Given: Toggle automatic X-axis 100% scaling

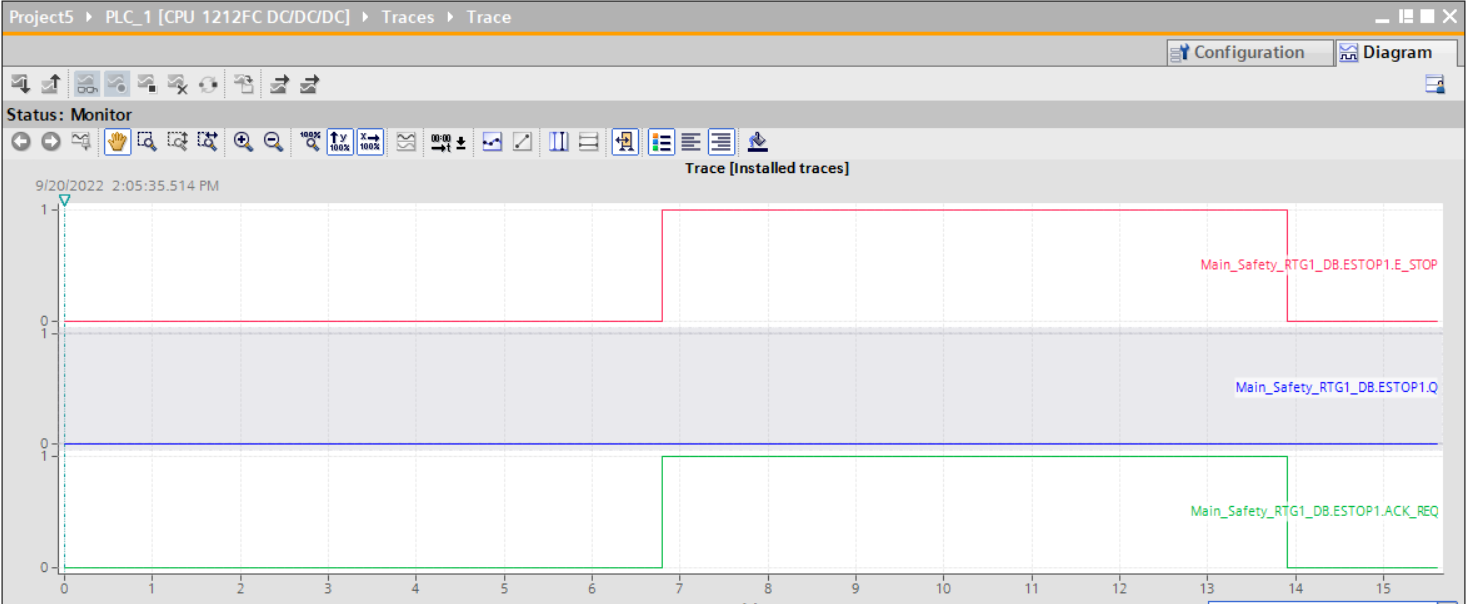Looking at the screenshot, I should 370,142.
